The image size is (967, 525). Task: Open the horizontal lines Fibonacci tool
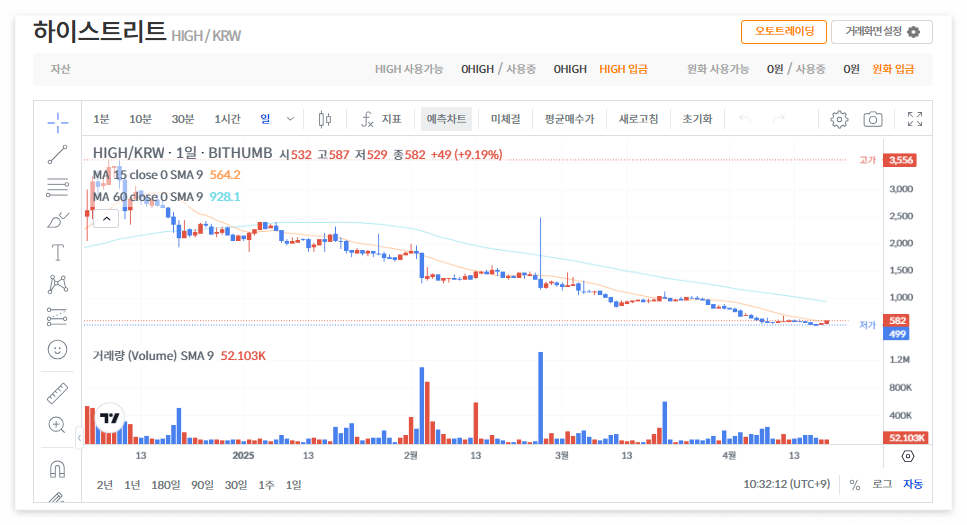[57, 187]
